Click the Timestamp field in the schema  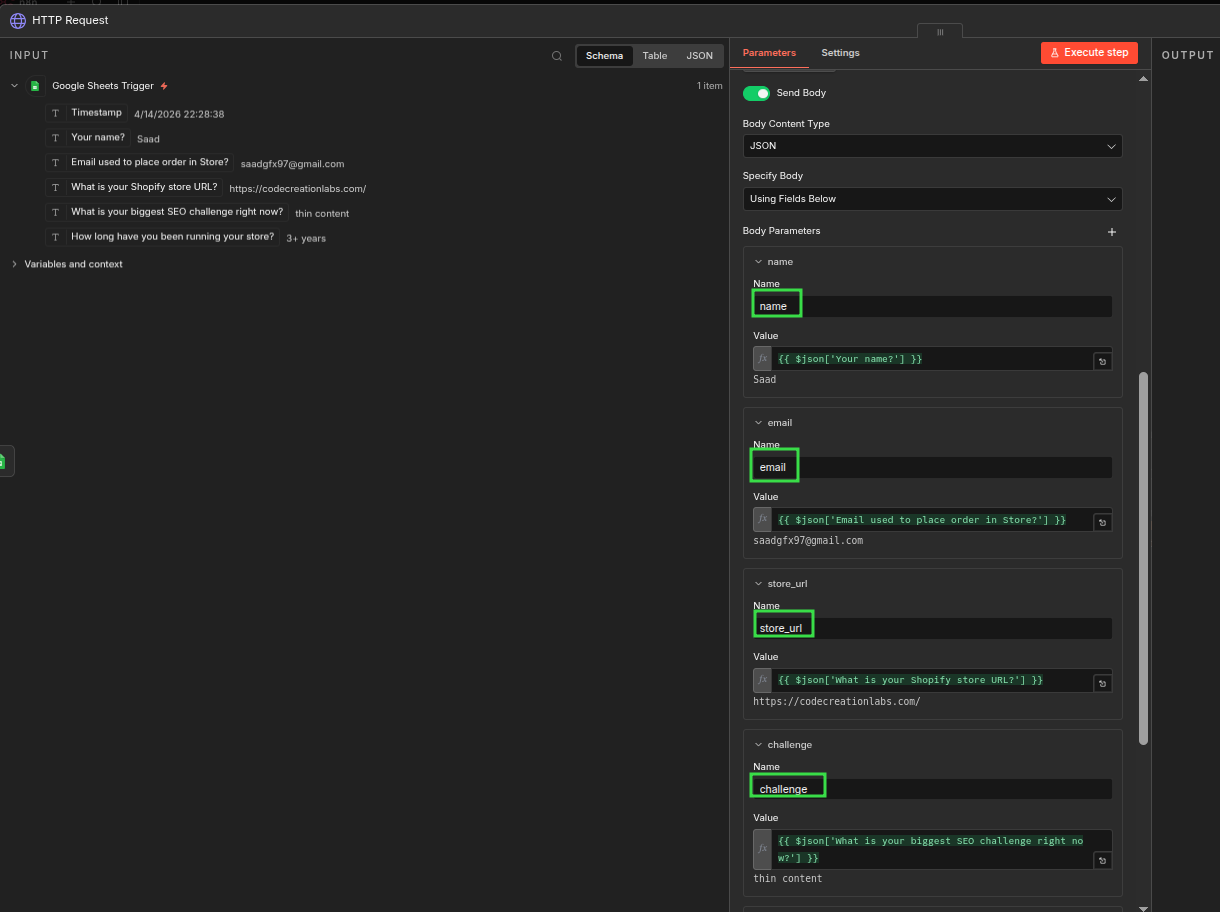pyautogui.click(x=96, y=113)
